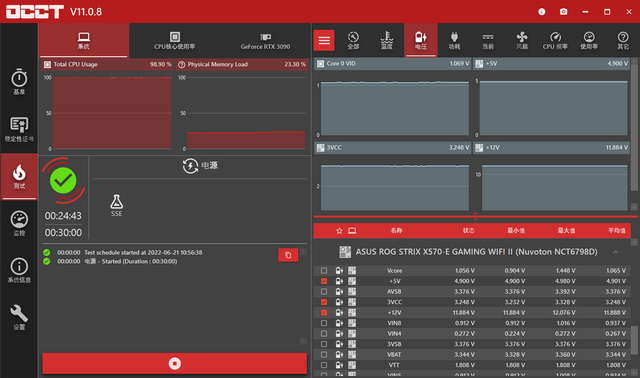This screenshot has width=640, height=378.
Task: Copy the test log to clipboard
Action: (x=288, y=255)
